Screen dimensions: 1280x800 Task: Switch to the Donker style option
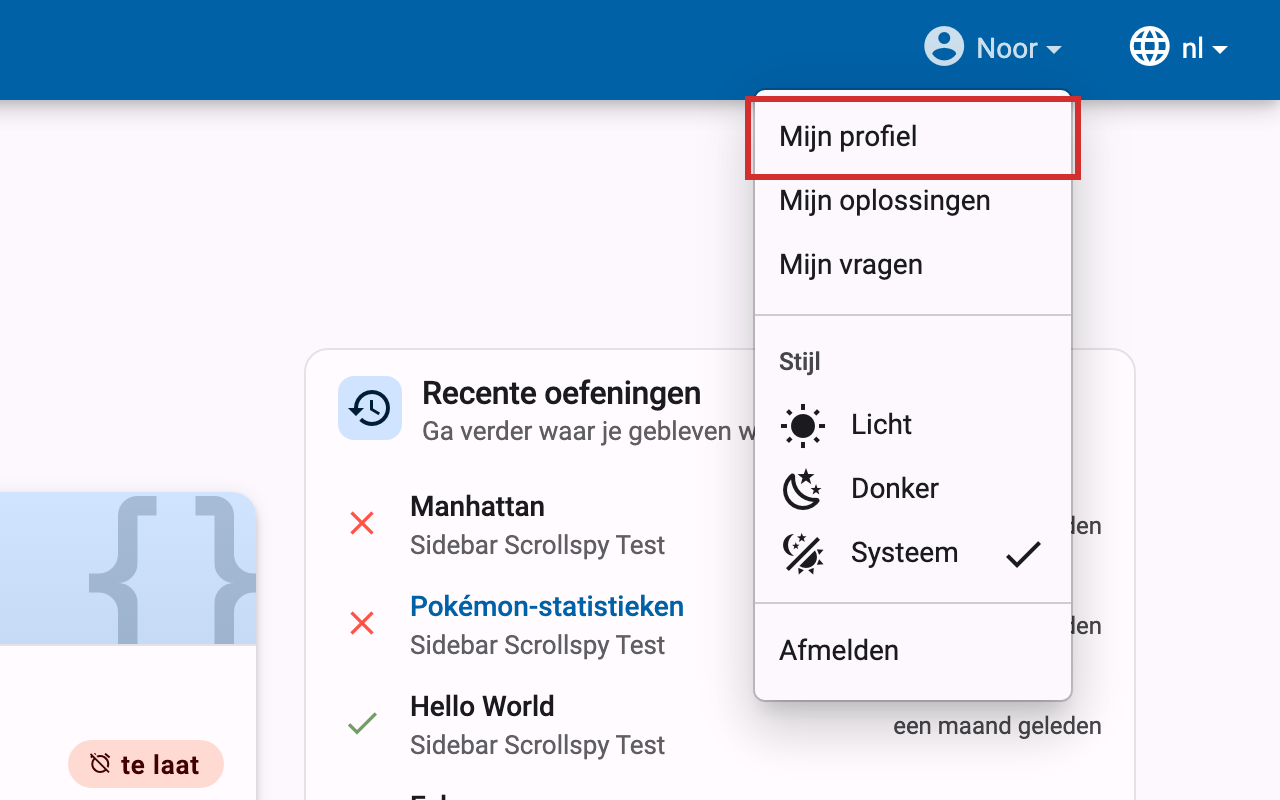(913, 489)
